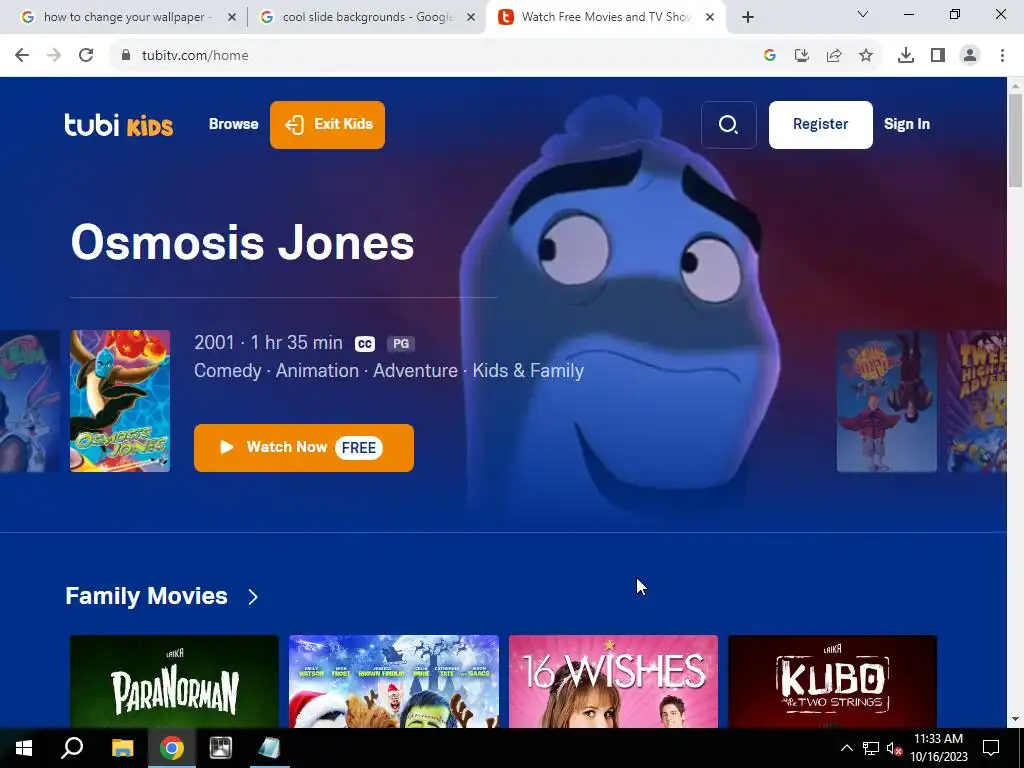Viewport: 1024px width, 768px height.
Task: Open the Kubo and the Two Strings thumbnail
Action: pos(833,681)
